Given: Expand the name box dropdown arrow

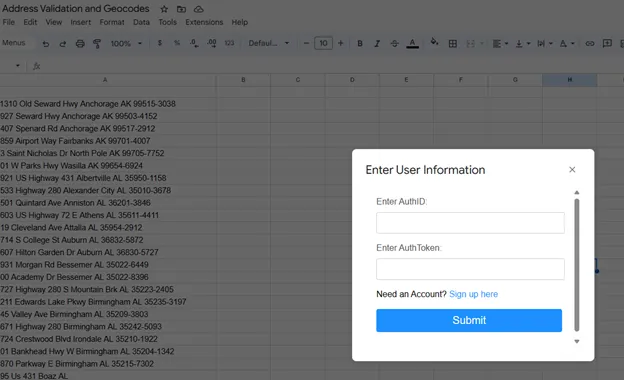Looking at the screenshot, I should 18,66.
